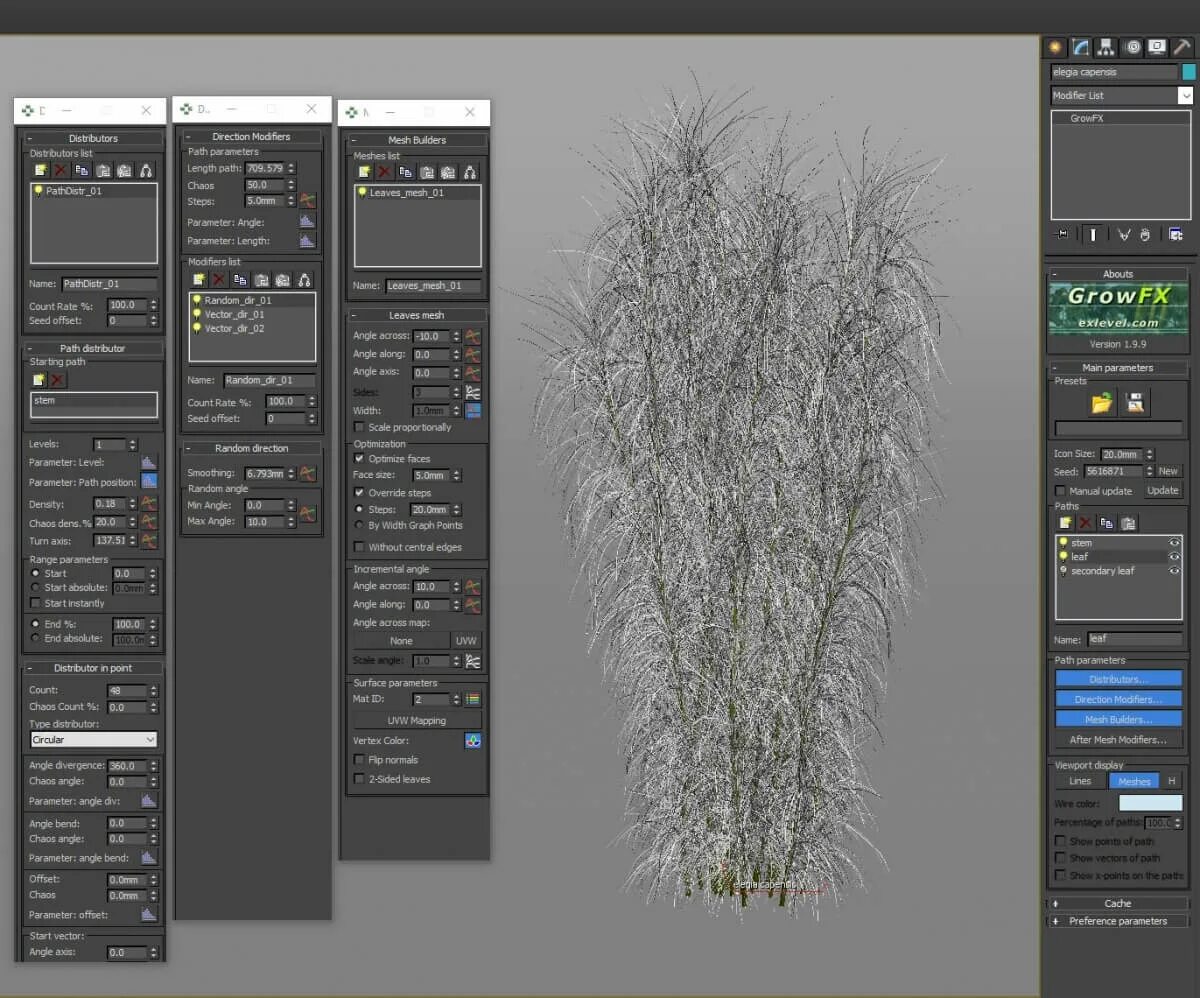The width and height of the screenshot is (1200, 998).
Task: Add new modifier in Modifiers list toolbar
Action: pyautogui.click(x=198, y=279)
